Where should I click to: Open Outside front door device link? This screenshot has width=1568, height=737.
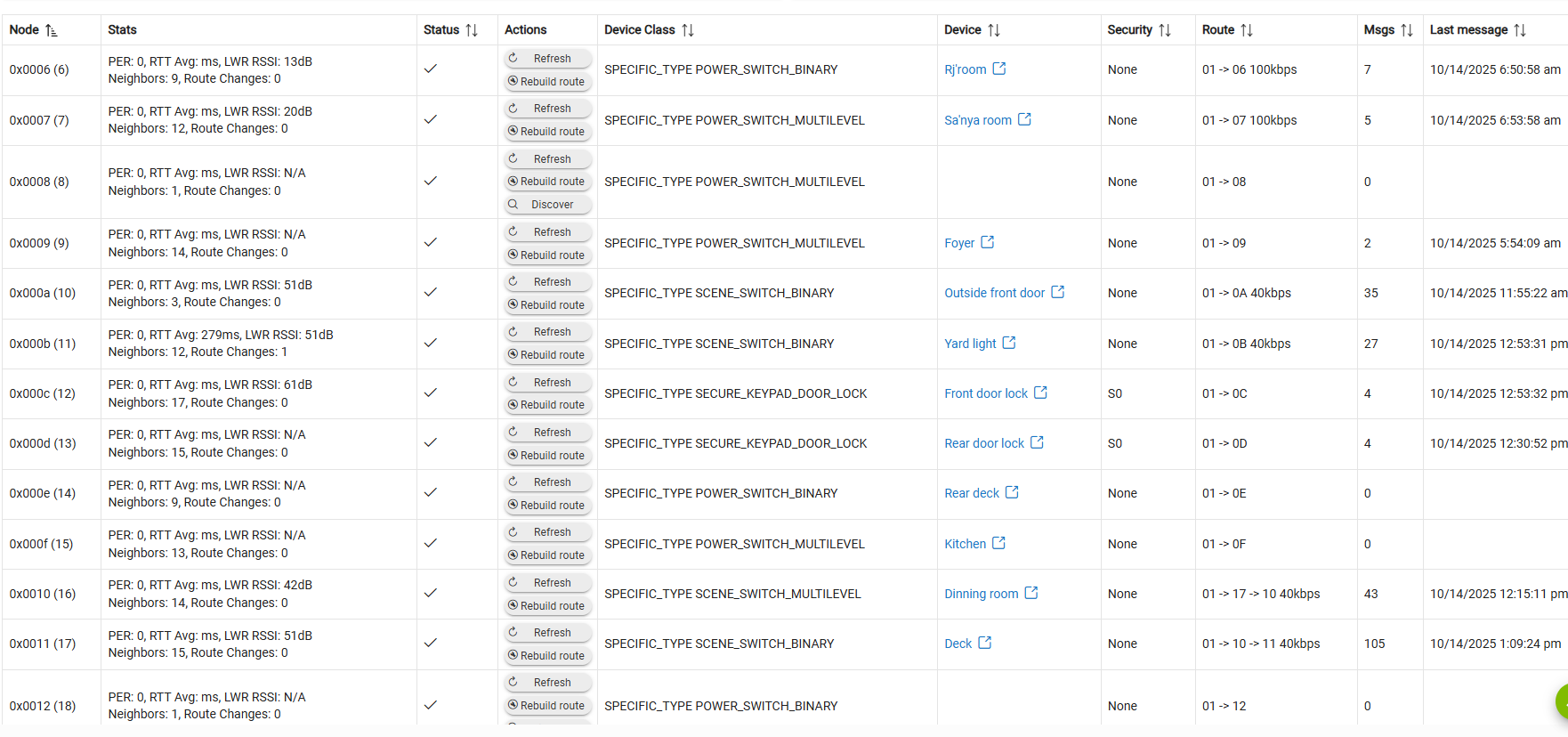(x=994, y=293)
